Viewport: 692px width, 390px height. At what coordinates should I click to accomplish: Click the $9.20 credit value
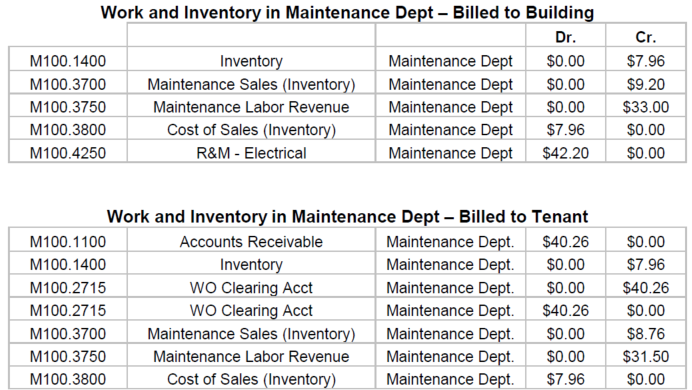click(x=646, y=84)
